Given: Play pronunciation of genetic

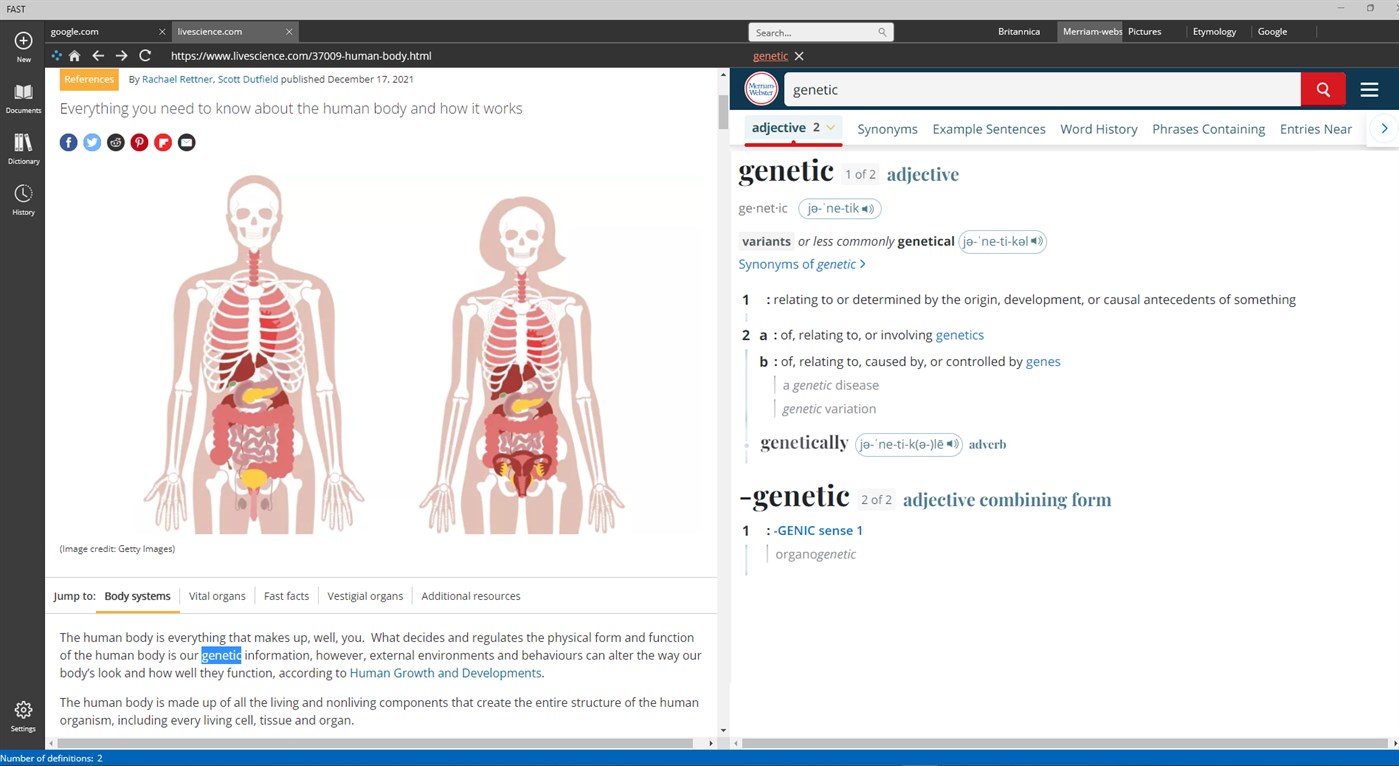Looking at the screenshot, I should pyautogui.click(x=840, y=209).
